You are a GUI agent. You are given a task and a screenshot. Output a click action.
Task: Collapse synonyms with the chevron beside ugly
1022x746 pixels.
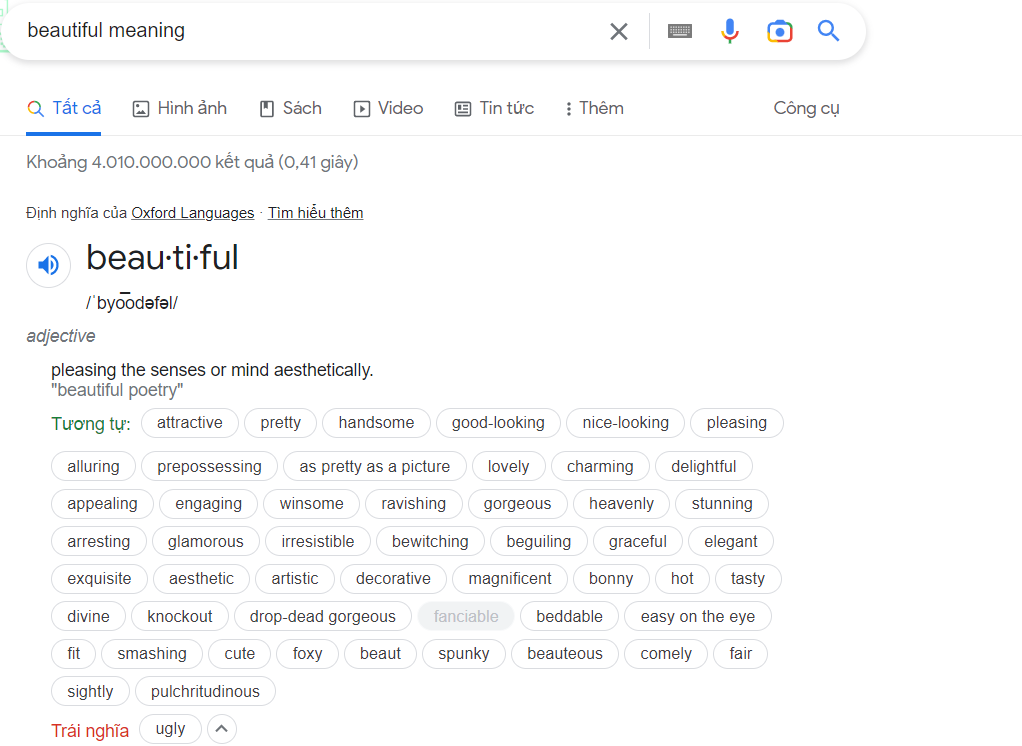pyautogui.click(x=222, y=729)
